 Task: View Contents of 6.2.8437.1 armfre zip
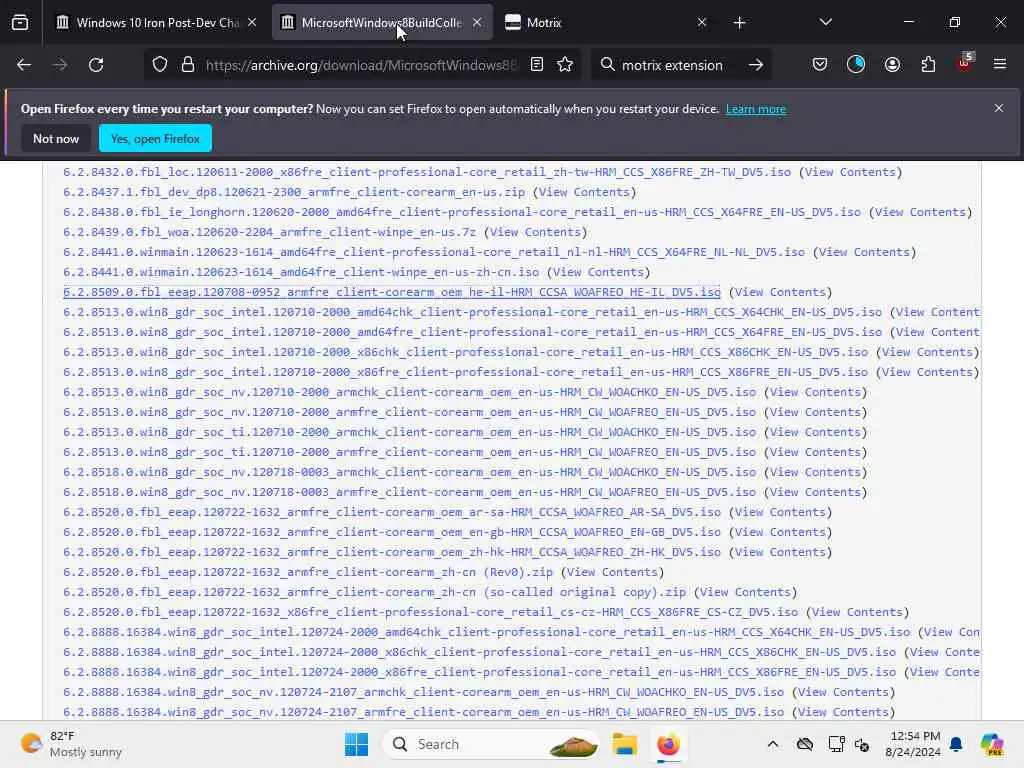coord(584,192)
